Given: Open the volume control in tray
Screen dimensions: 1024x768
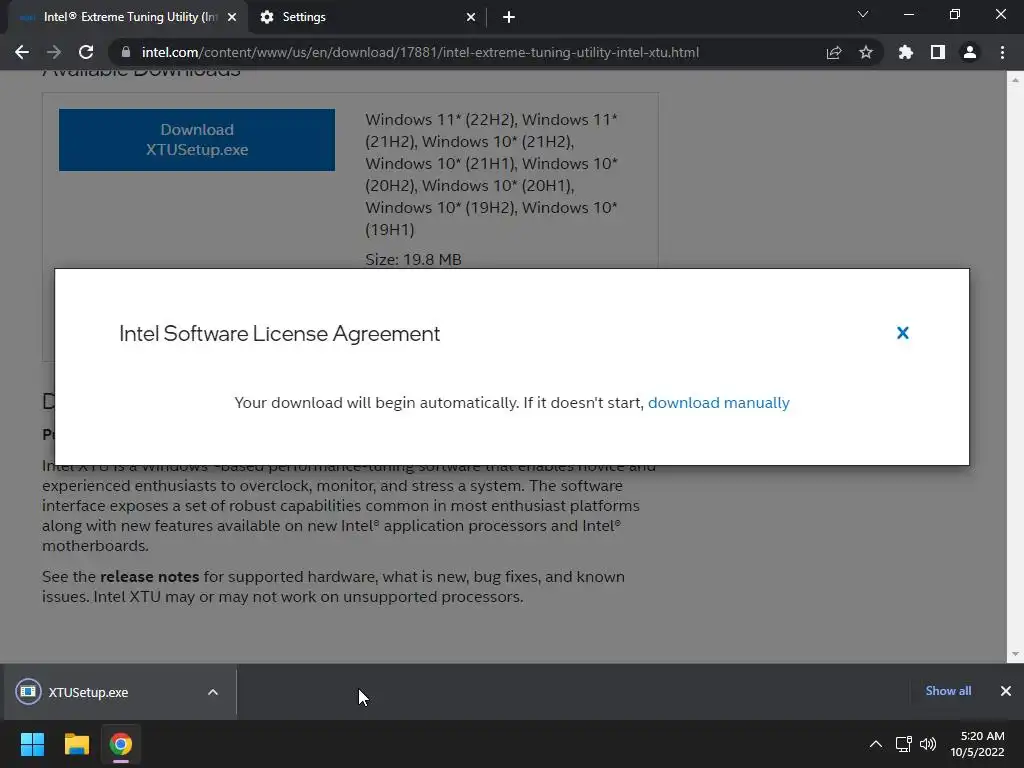Looking at the screenshot, I should coord(927,744).
